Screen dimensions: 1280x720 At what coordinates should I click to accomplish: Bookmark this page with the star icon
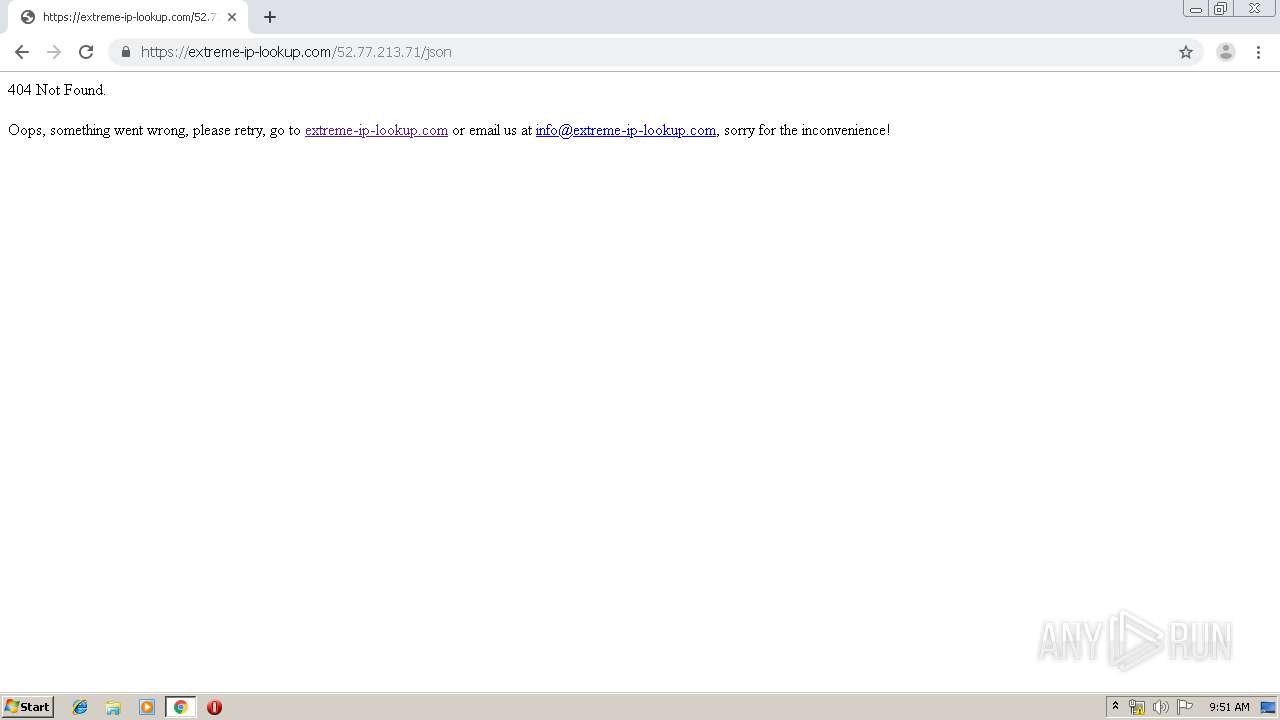[x=1186, y=52]
